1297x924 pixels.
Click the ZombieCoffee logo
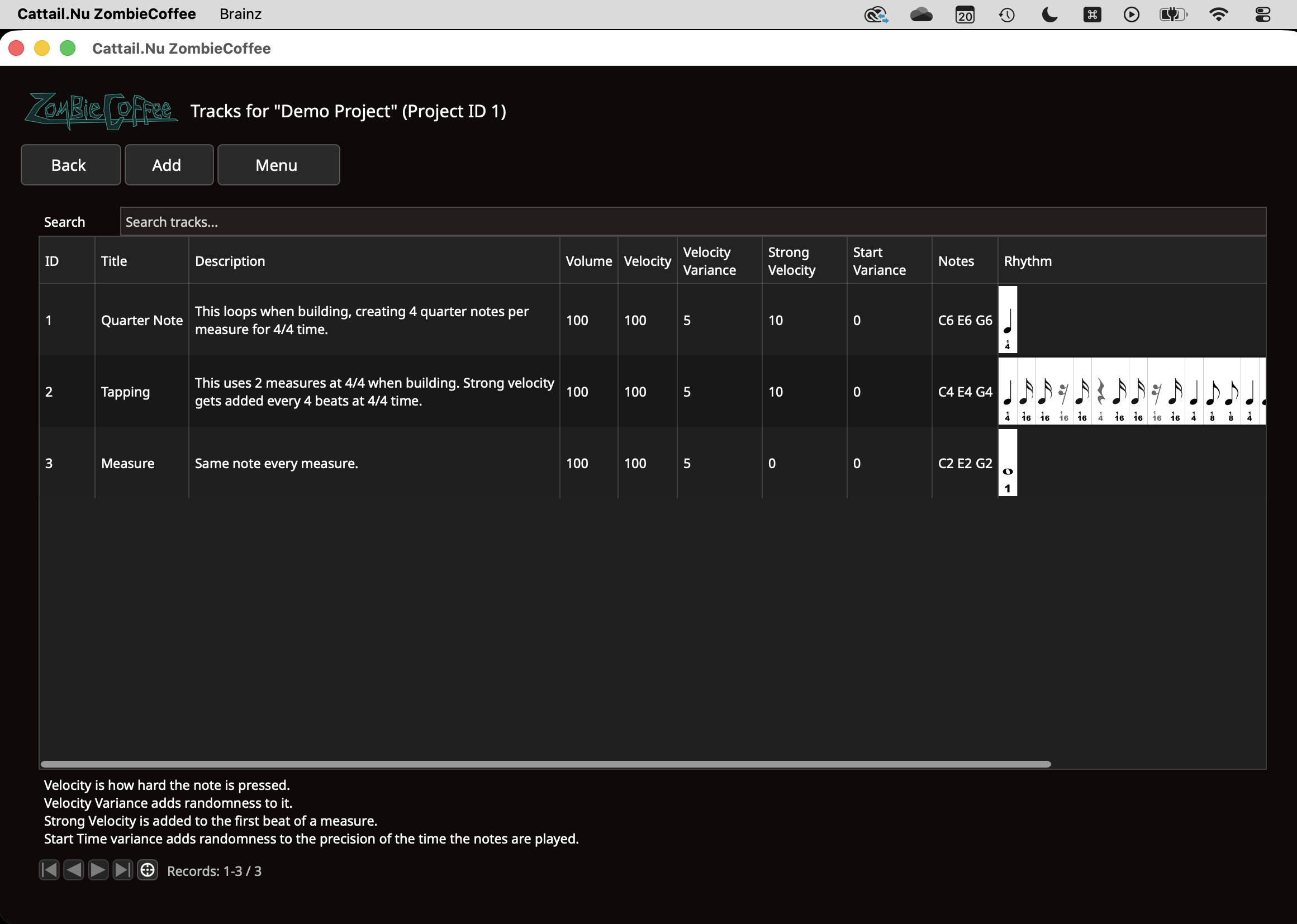point(101,111)
